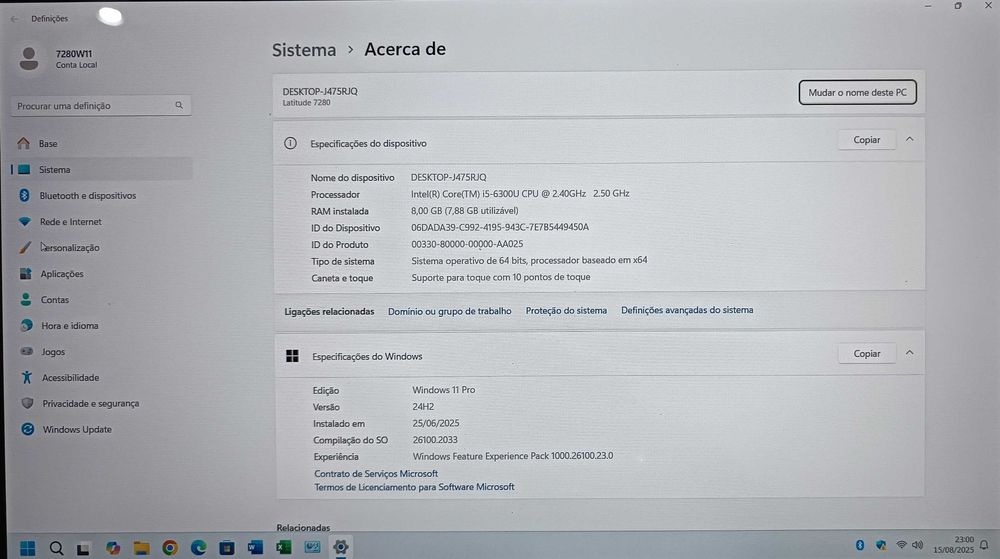The image size is (1000, 559).
Task: Open File Explorer from the taskbar
Action: tap(142, 548)
